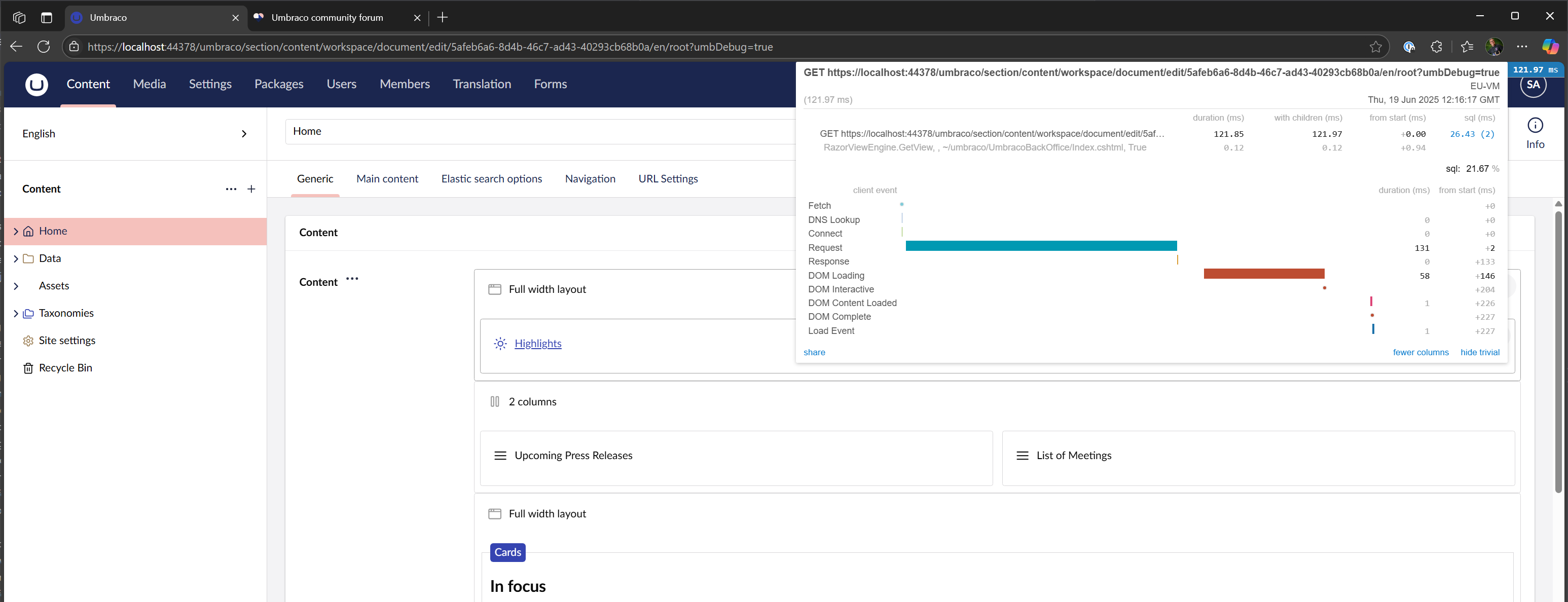The height and width of the screenshot is (602, 1568).
Task: Click Upcoming Press Releases list icon
Action: coord(500,456)
